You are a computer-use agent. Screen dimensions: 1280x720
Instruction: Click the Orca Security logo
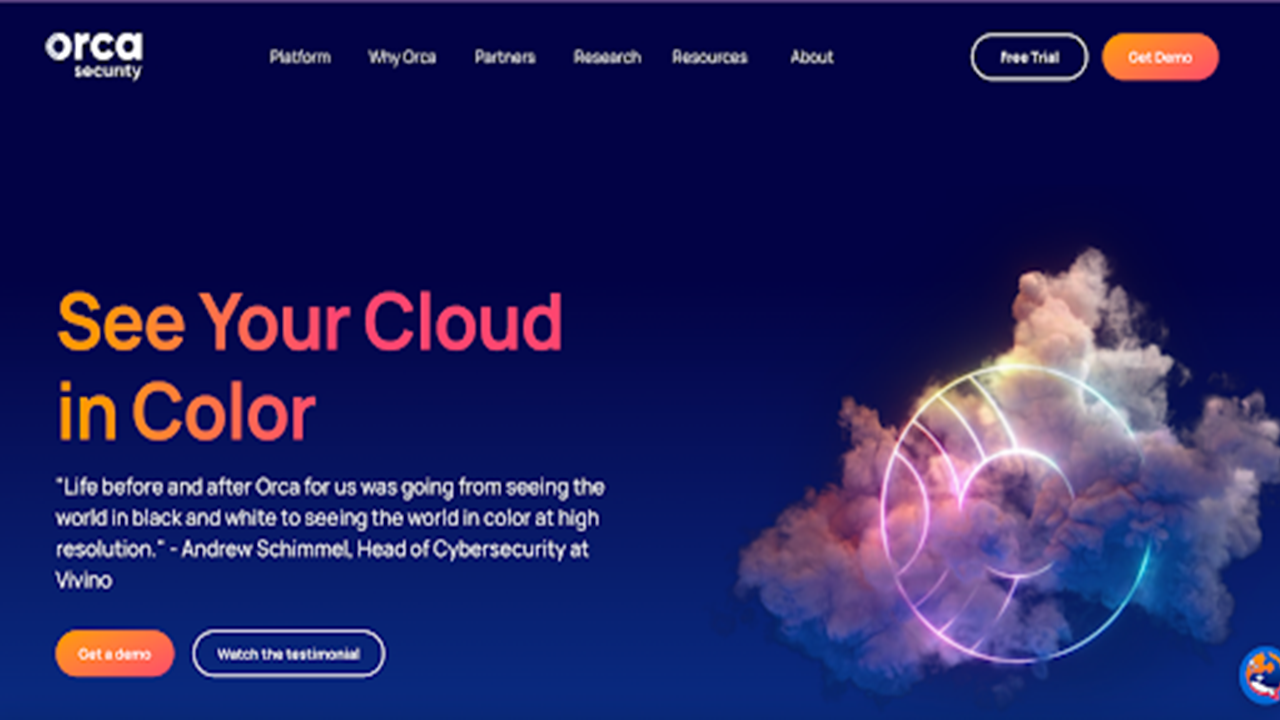[x=94, y=55]
